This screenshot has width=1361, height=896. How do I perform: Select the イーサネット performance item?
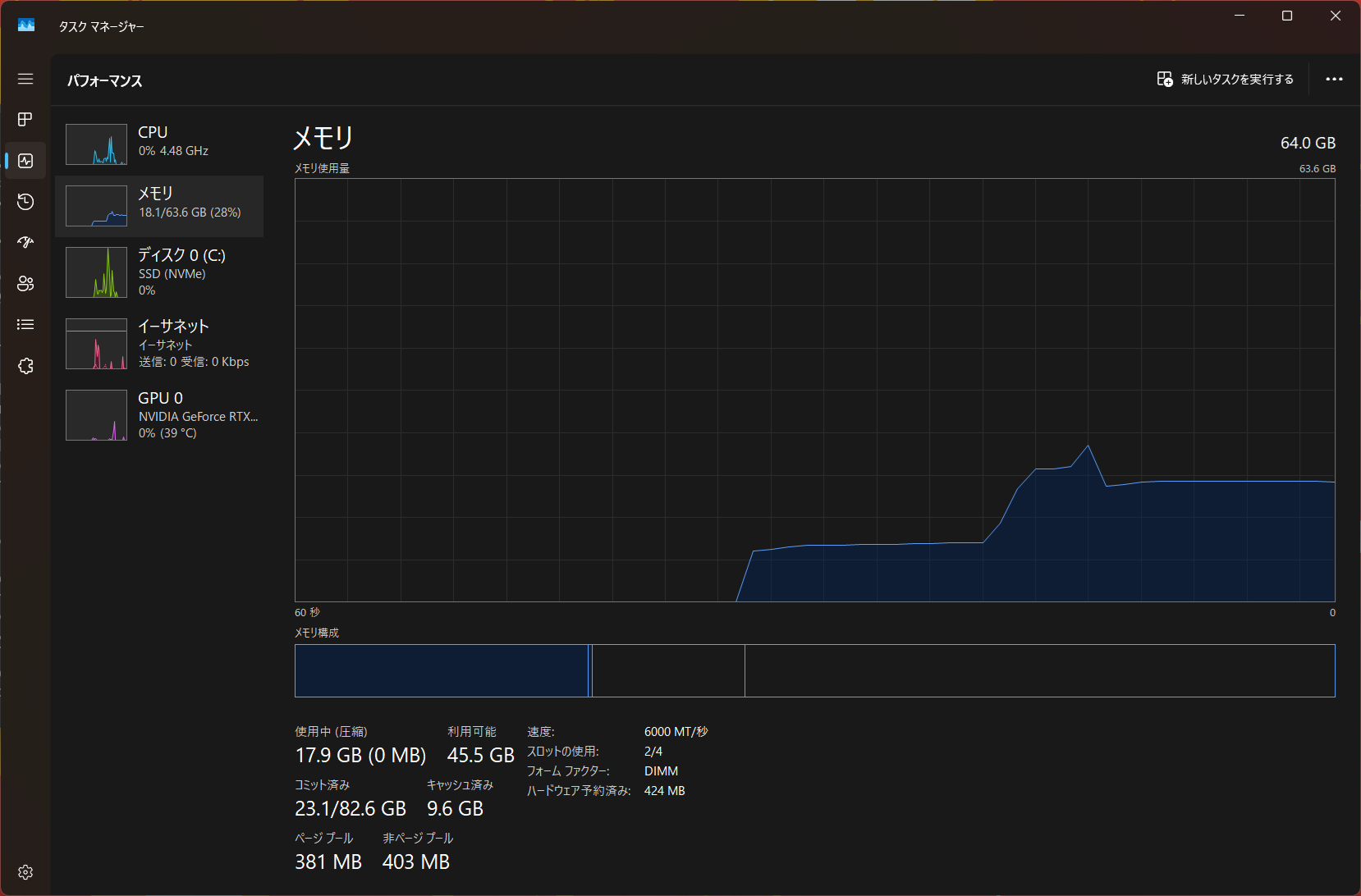[x=159, y=343]
